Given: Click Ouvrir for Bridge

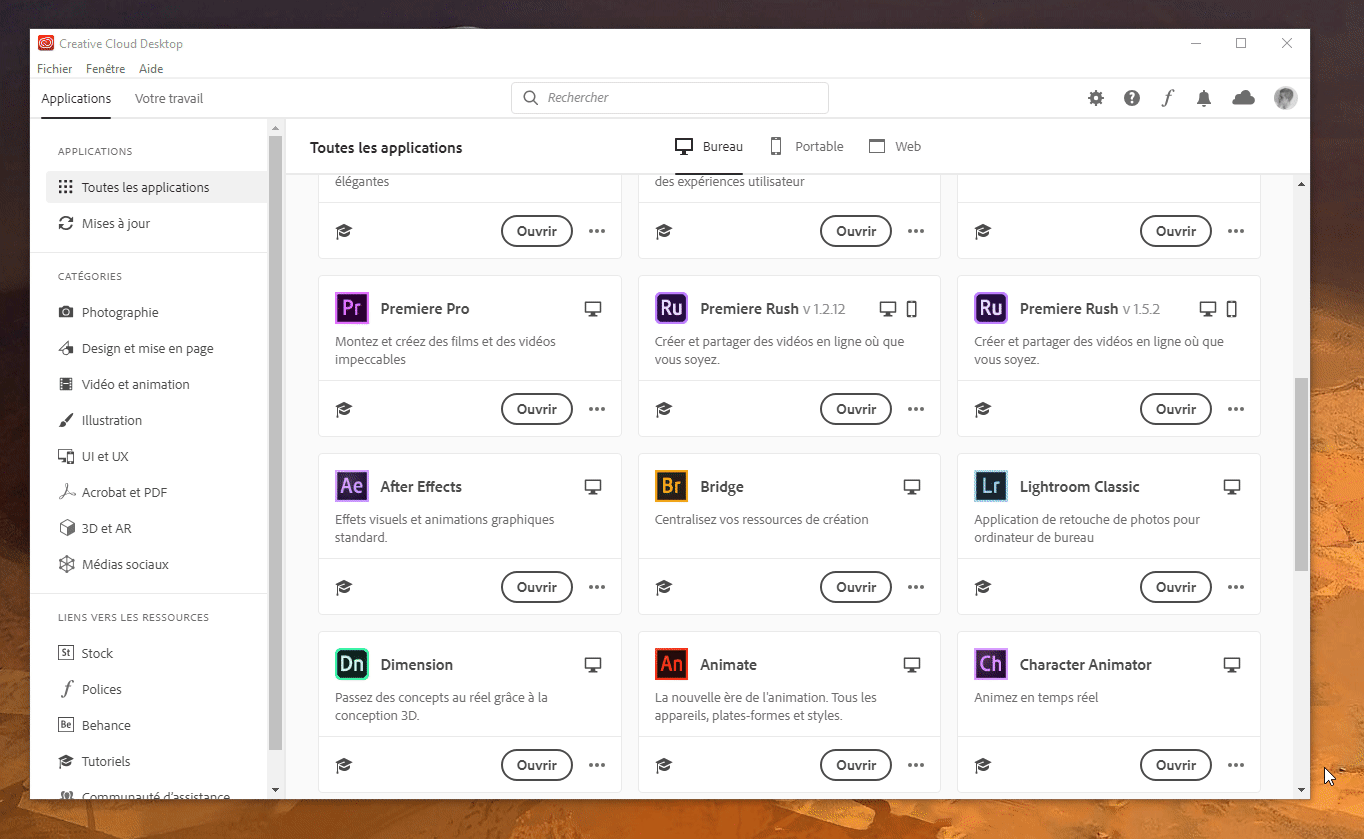Looking at the screenshot, I should click(856, 587).
